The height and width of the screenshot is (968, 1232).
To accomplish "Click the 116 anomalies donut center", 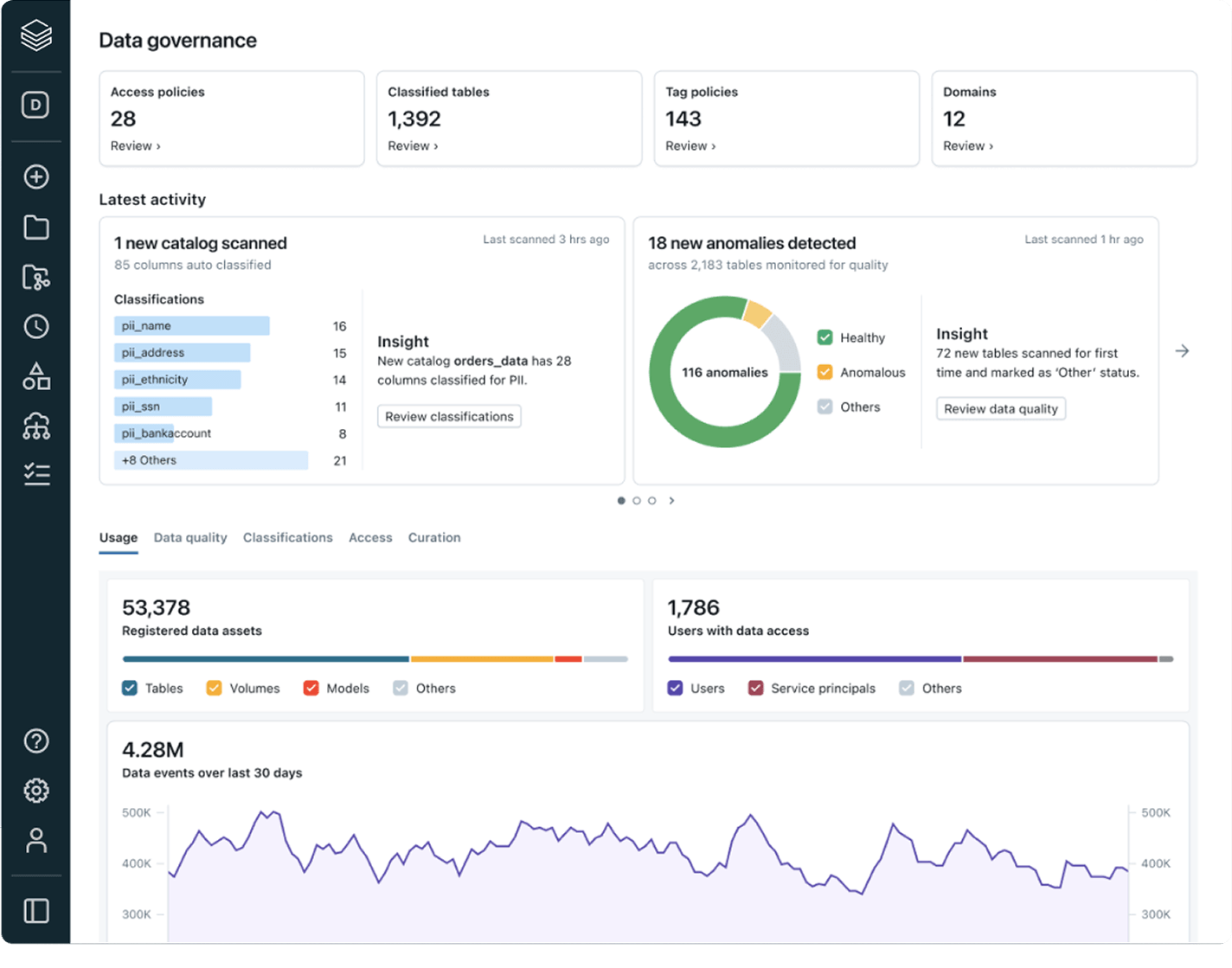I will point(725,373).
